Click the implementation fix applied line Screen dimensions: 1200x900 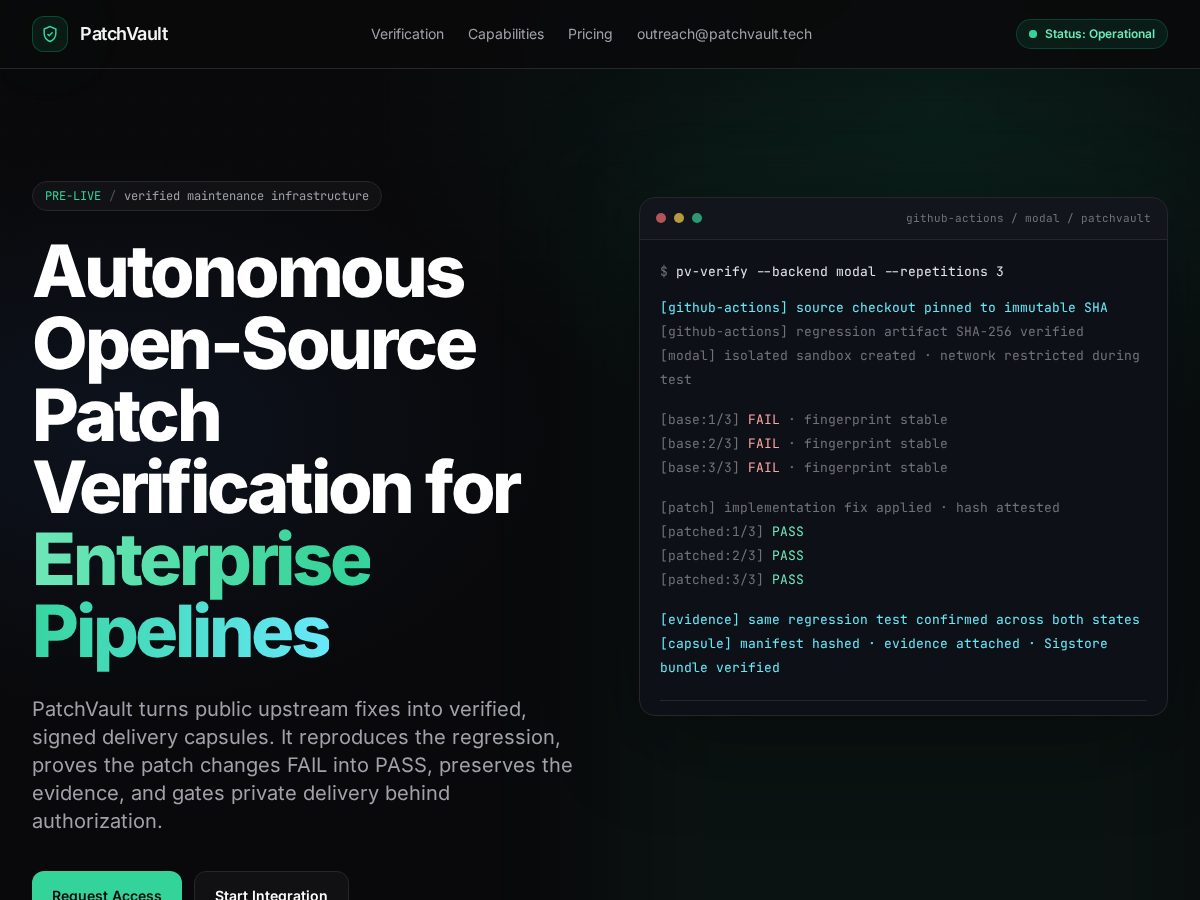click(x=860, y=508)
